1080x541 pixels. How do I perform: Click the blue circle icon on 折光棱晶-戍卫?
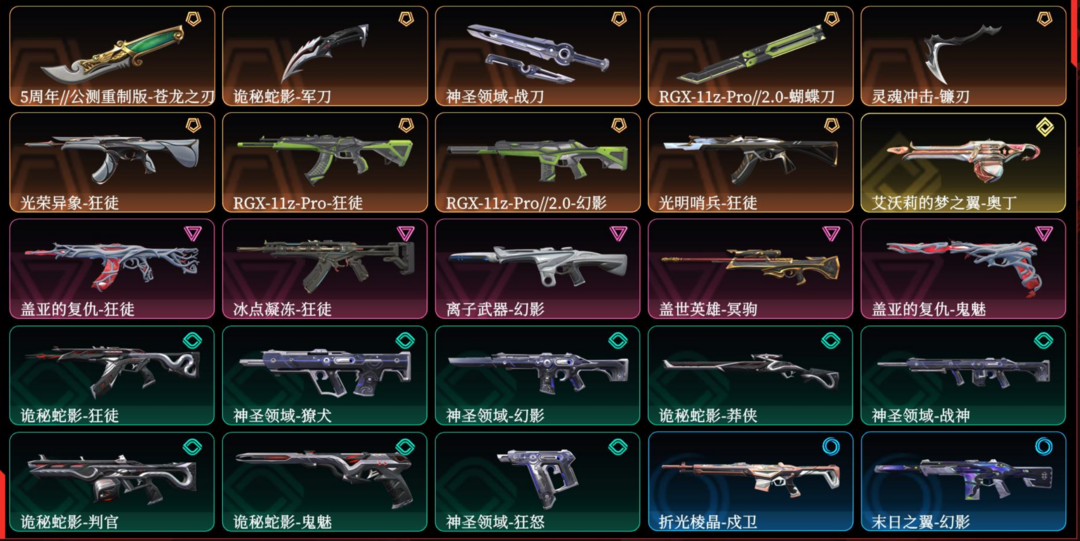831,447
